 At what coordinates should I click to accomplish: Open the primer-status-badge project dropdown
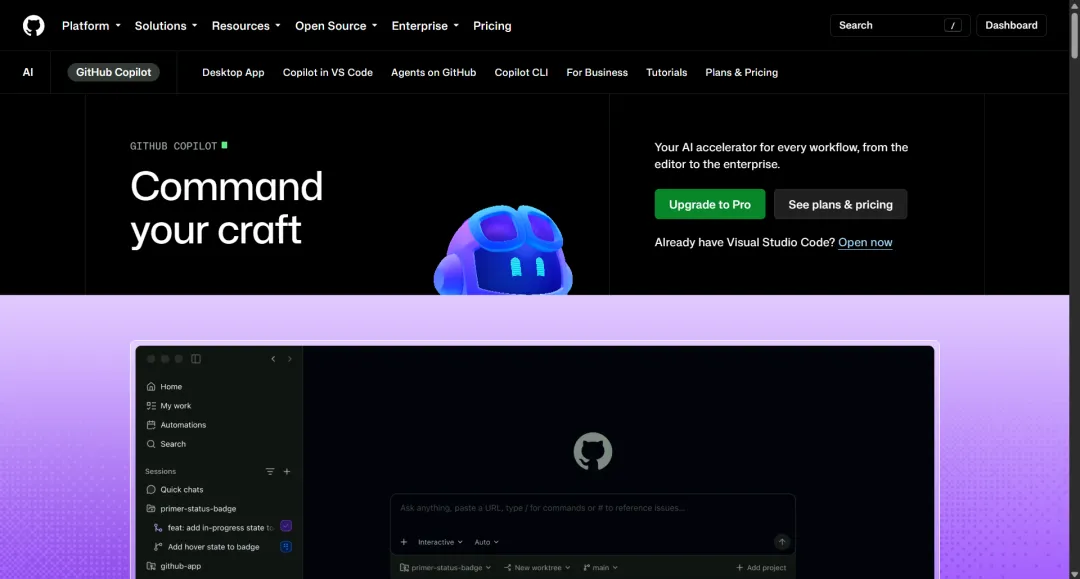click(445, 567)
